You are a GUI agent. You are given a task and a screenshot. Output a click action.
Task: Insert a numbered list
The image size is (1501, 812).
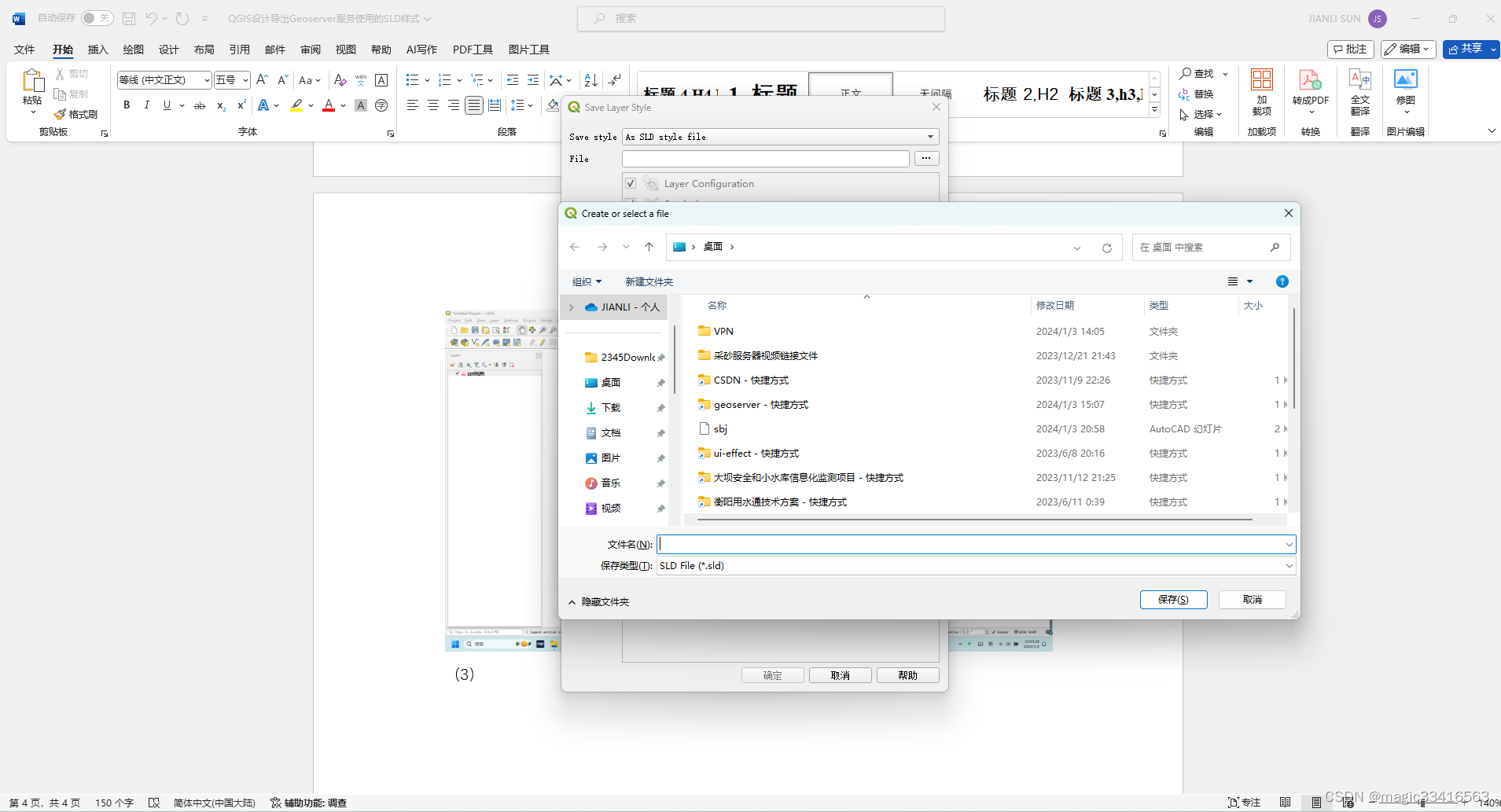(444, 80)
